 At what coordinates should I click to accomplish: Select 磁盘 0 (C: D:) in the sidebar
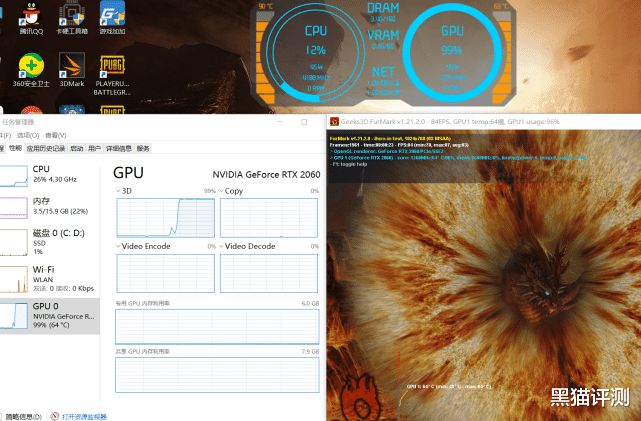(x=49, y=242)
